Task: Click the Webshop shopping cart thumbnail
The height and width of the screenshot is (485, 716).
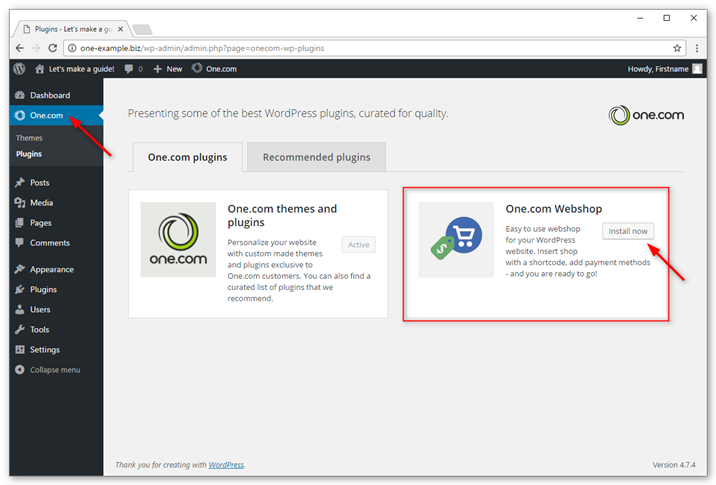Action: coord(456,240)
